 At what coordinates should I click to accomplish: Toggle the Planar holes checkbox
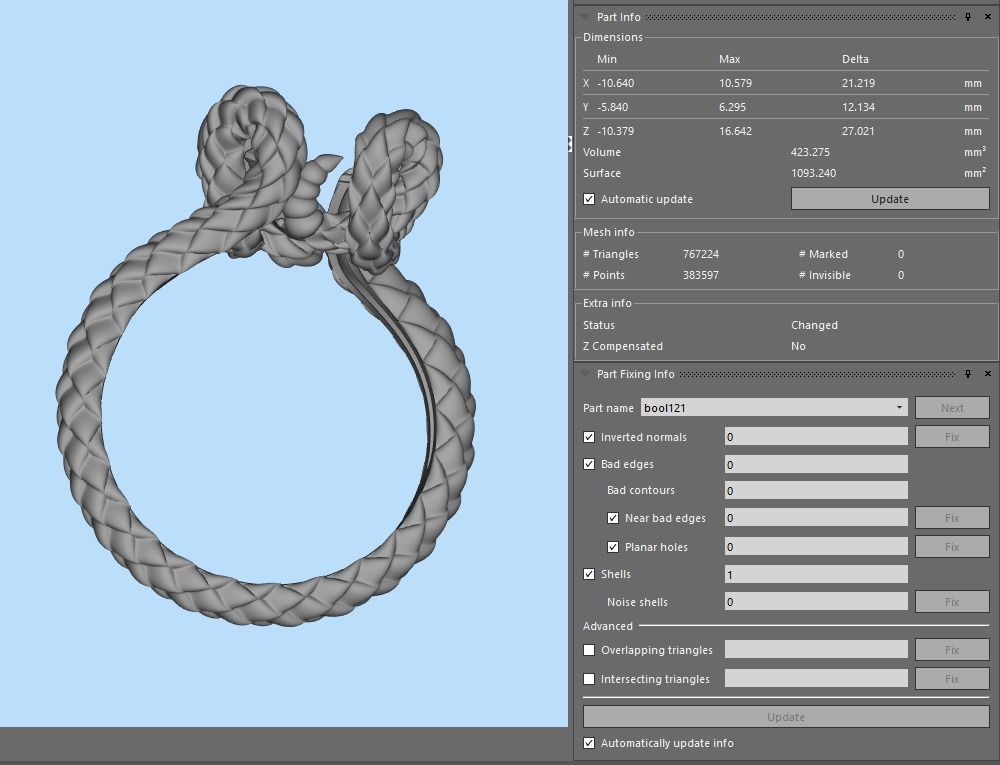click(613, 547)
